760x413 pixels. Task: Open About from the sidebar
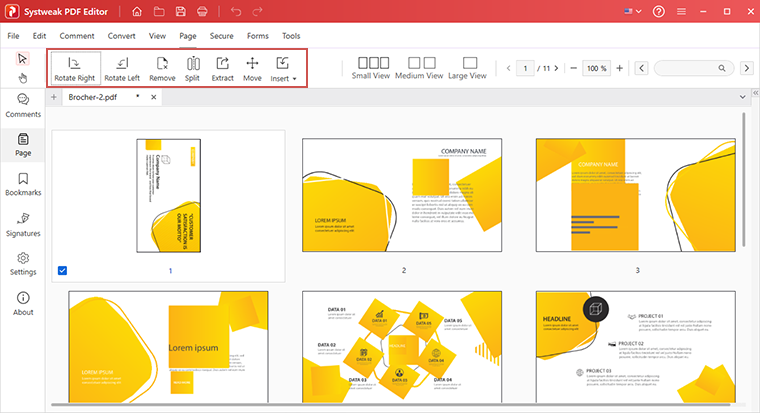23,304
